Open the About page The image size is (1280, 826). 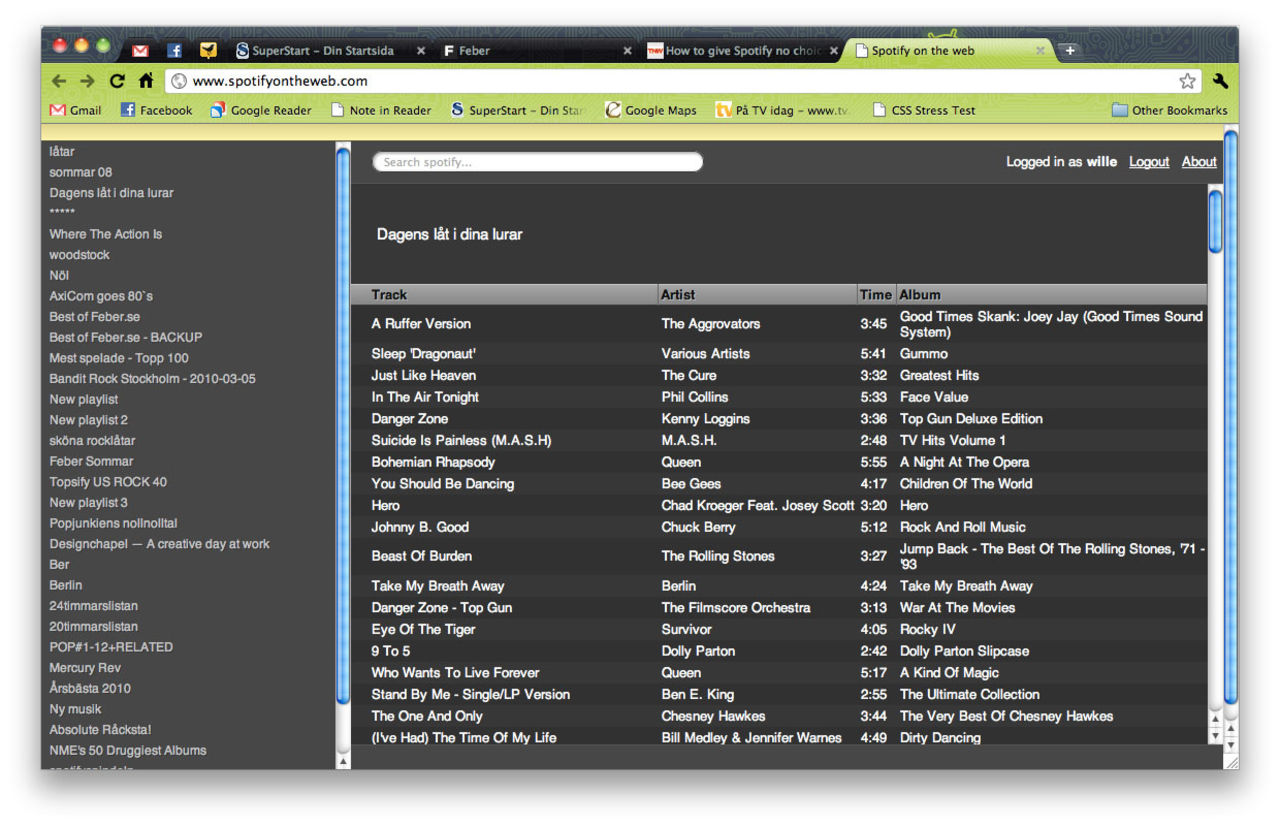click(1199, 161)
